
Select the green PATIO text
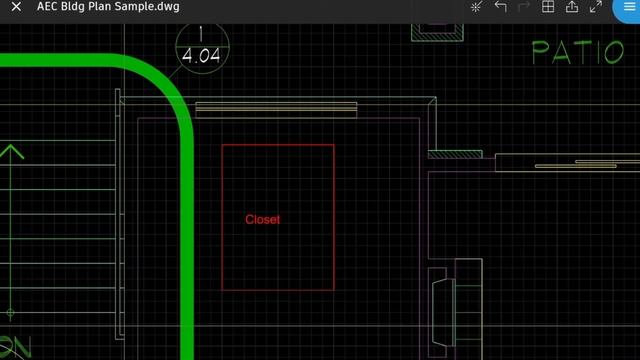coord(578,52)
